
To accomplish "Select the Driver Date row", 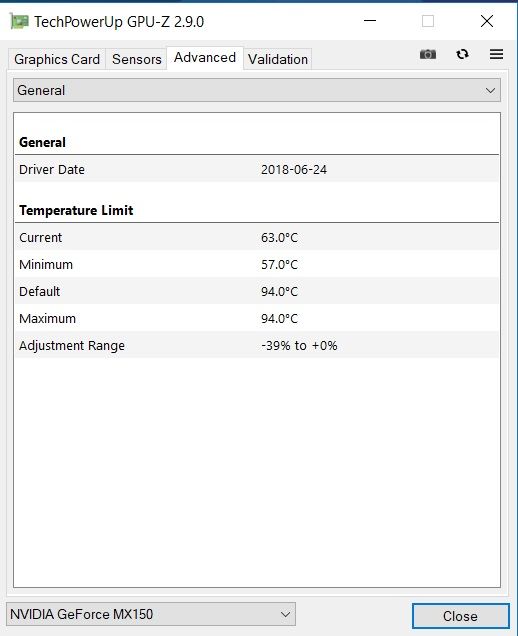I will pyautogui.click(x=257, y=170).
